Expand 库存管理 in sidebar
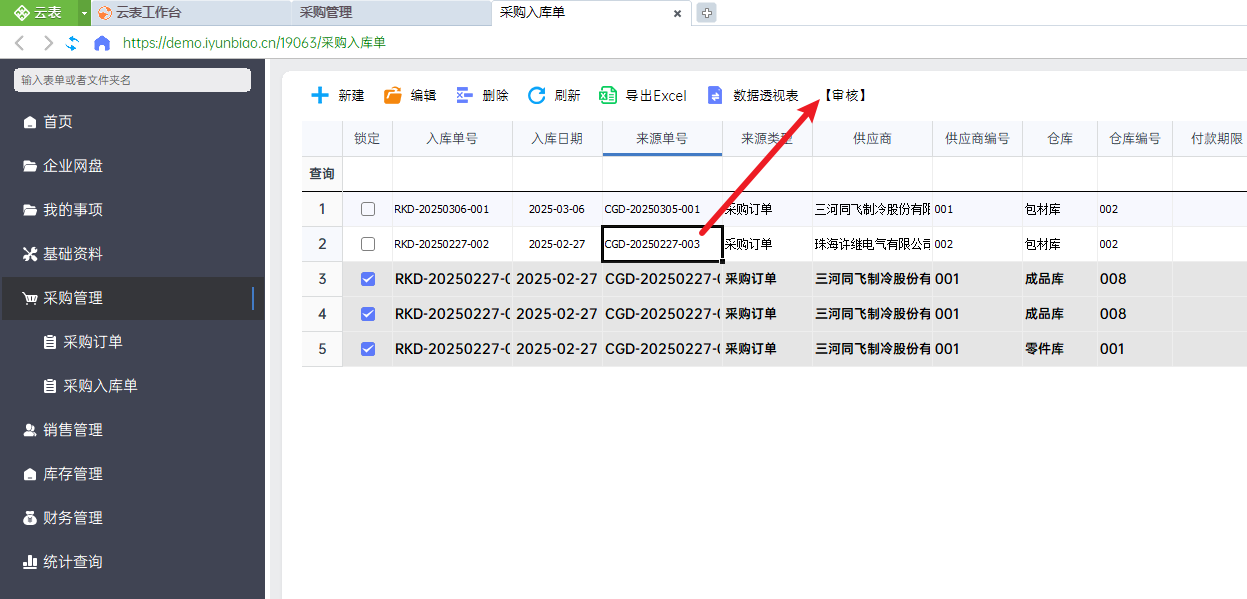Viewport: 1247px width, 599px height. click(x=132, y=474)
